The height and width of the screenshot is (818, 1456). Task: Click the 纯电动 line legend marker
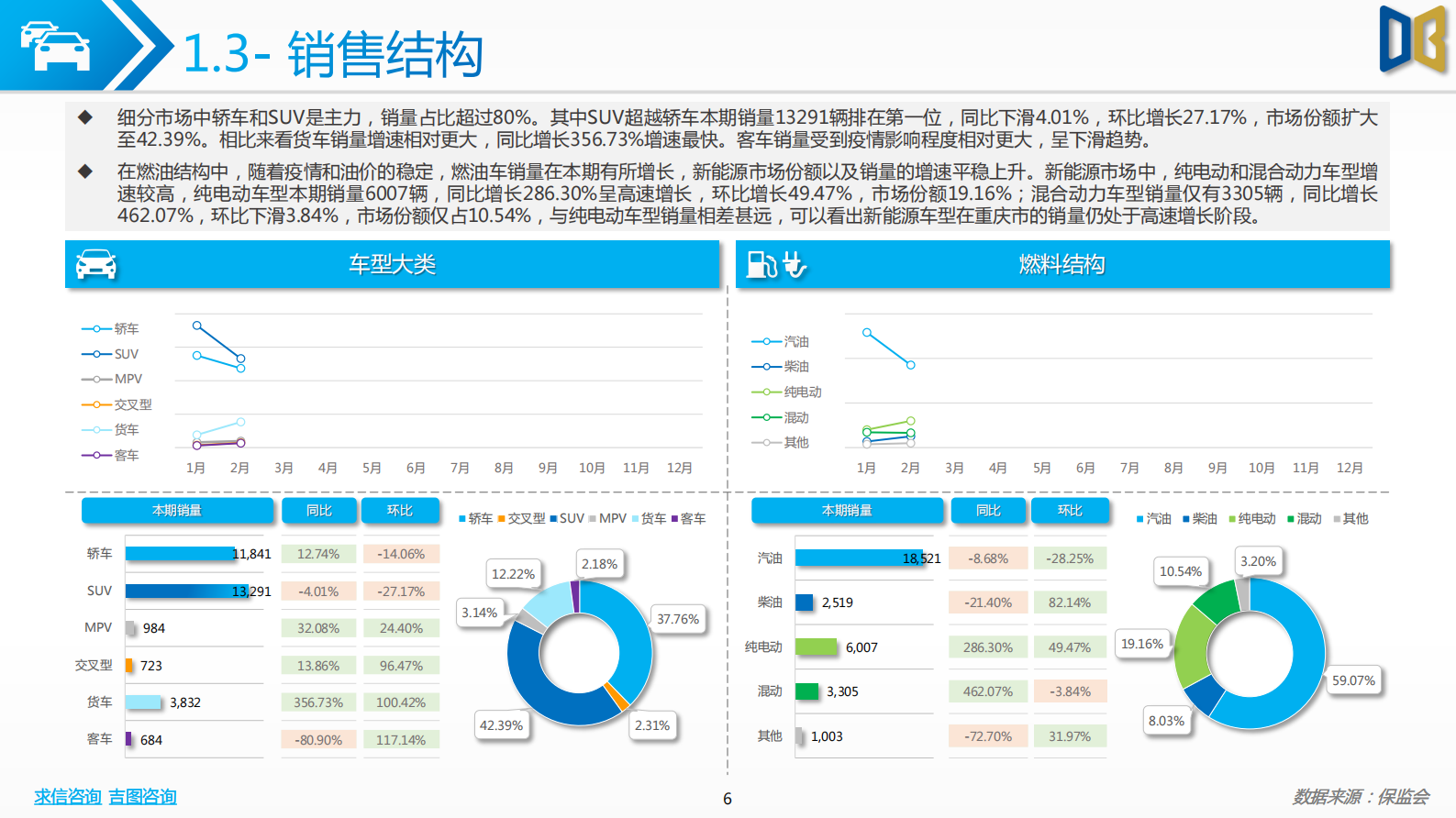click(766, 392)
